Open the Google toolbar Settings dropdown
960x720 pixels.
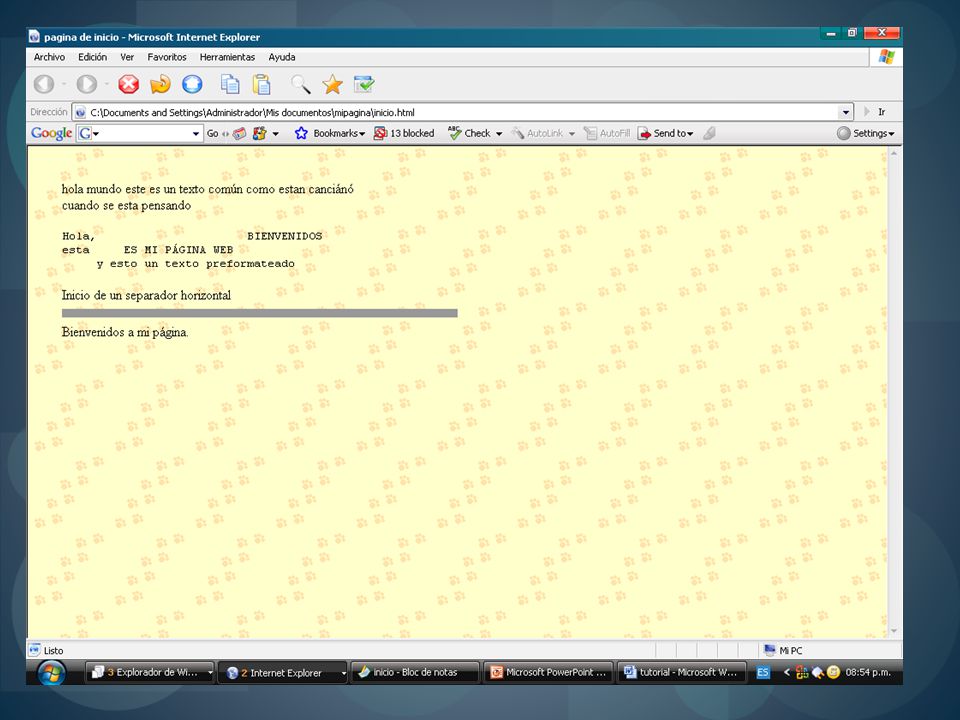[x=866, y=133]
